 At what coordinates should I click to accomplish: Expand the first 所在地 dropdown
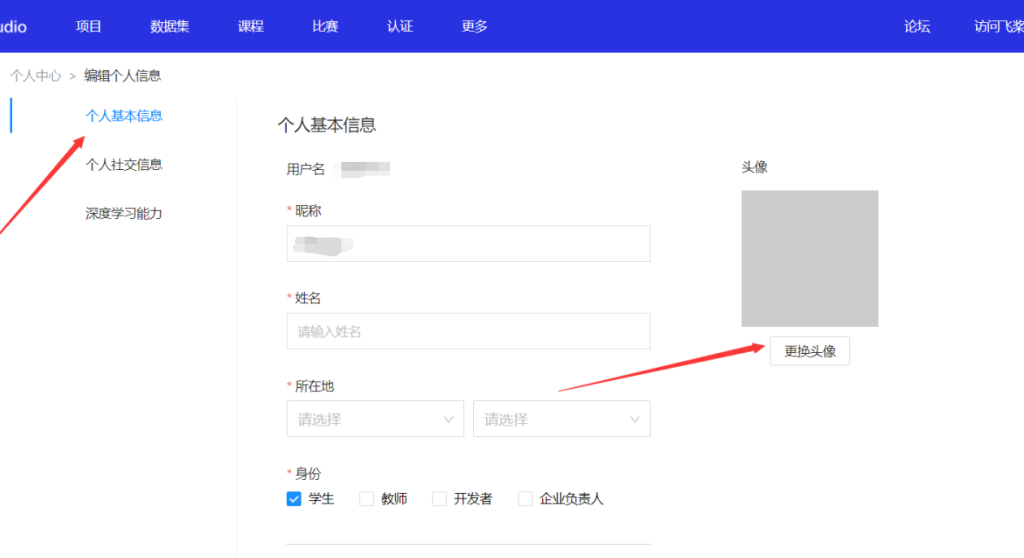pos(375,419)
